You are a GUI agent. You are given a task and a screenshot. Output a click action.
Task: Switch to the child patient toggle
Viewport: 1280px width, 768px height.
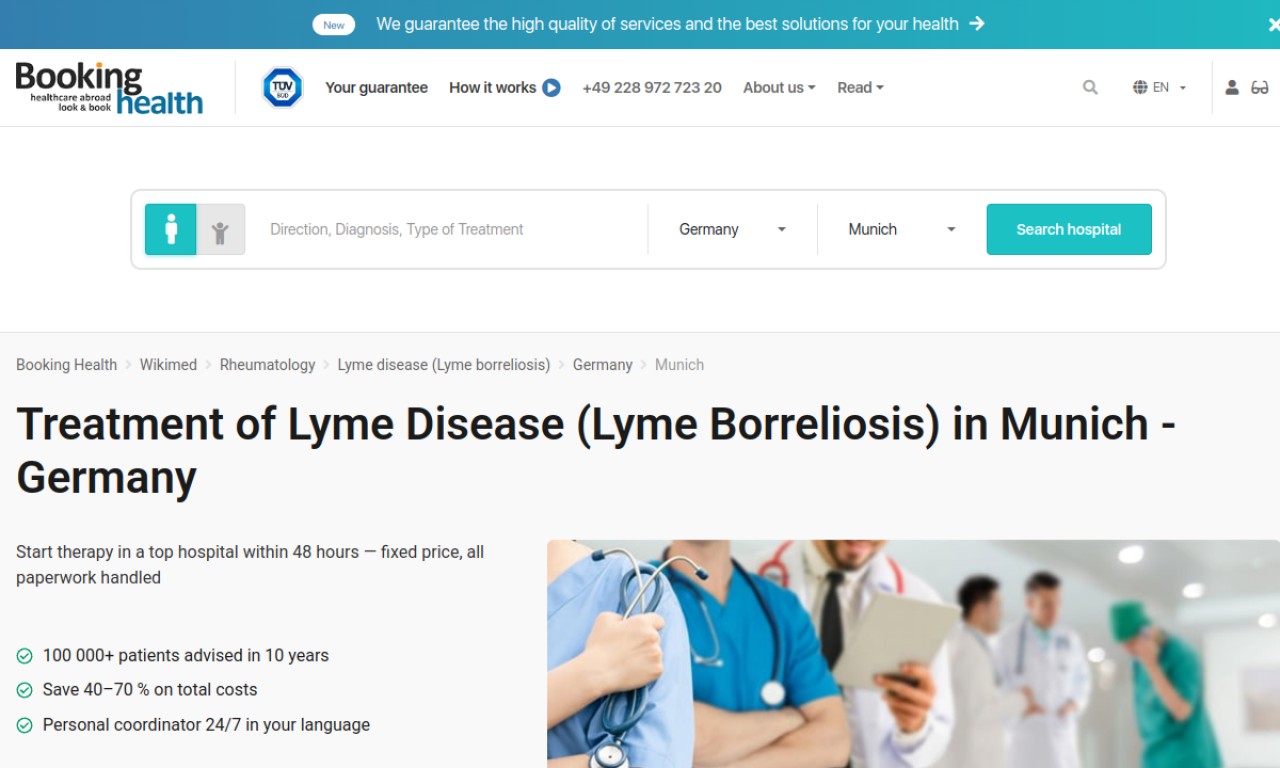(x=220, y=230)
